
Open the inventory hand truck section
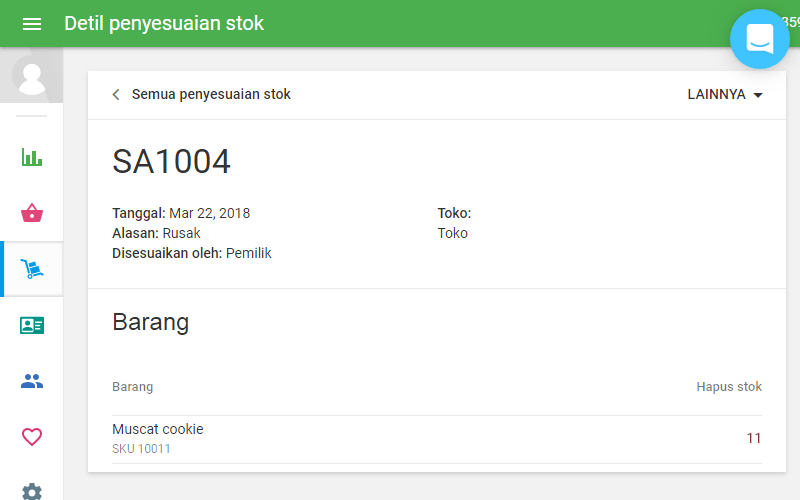pyautogui.click(x=32, y=268)
